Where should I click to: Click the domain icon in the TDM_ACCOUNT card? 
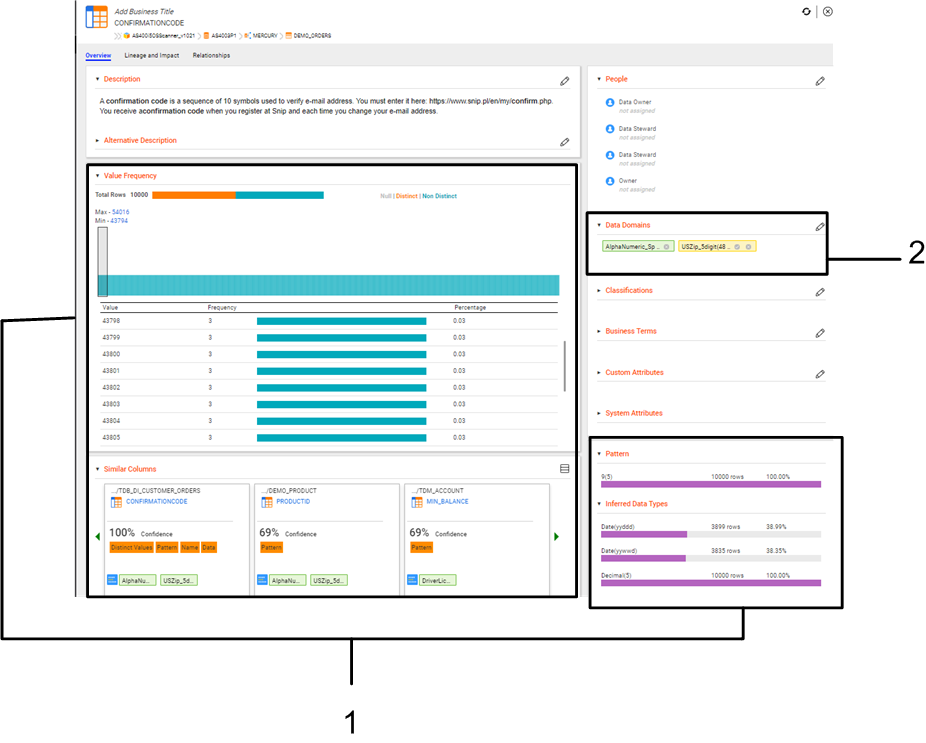[x=412, y=580]
